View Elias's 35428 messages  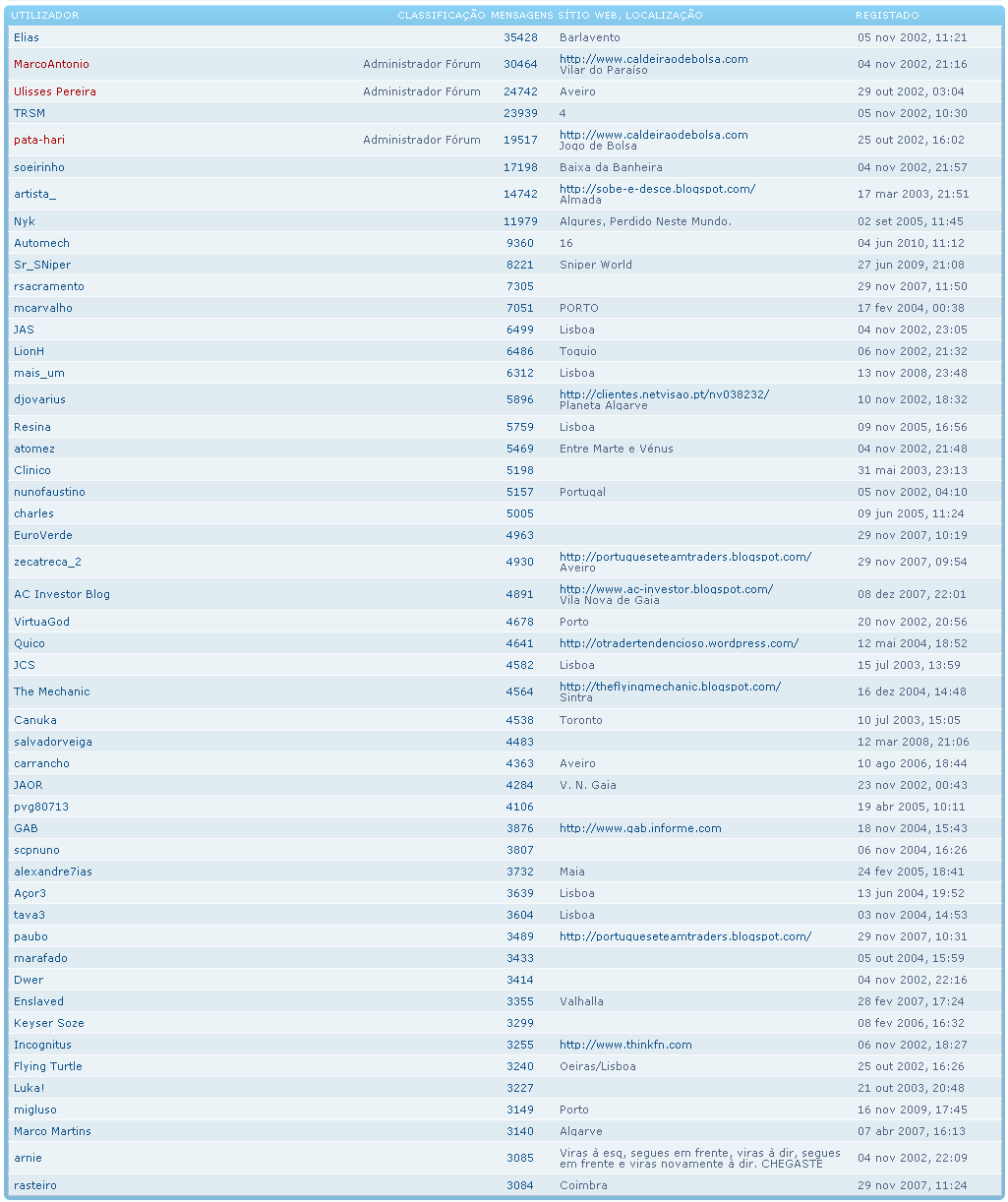click(520, 37)
